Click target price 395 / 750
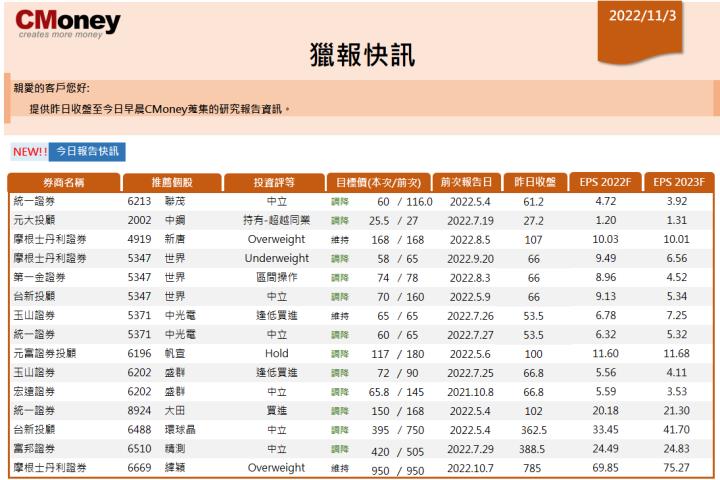 click(x=398, y=430)
